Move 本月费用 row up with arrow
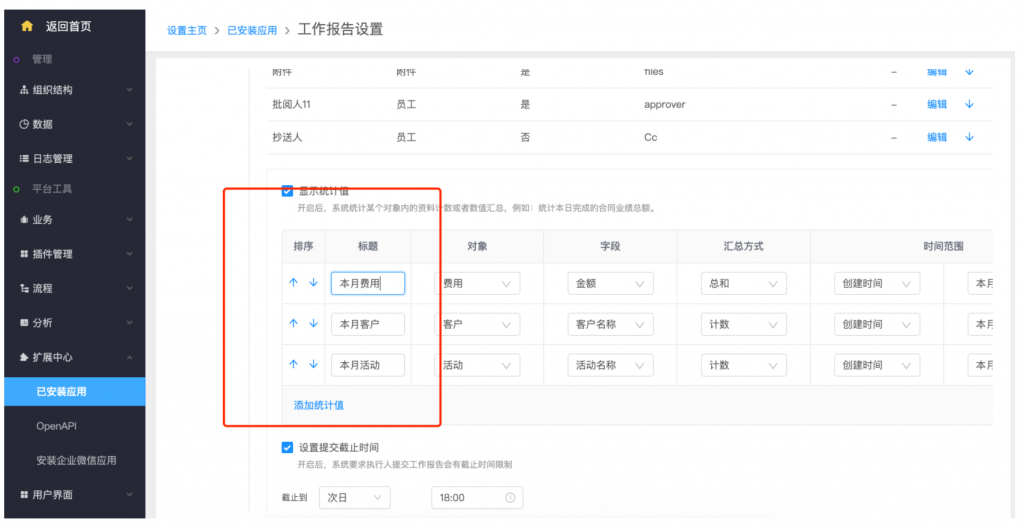 pos(293,283)
